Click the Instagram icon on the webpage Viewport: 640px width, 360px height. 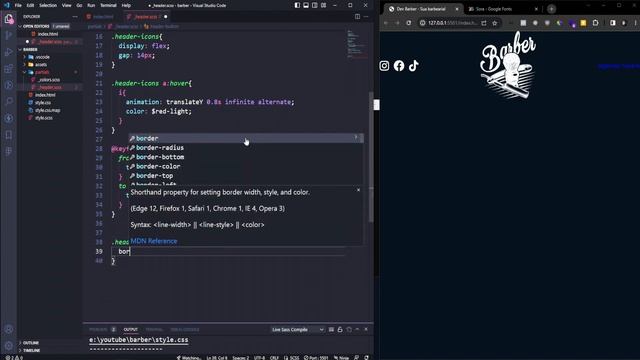384,66
